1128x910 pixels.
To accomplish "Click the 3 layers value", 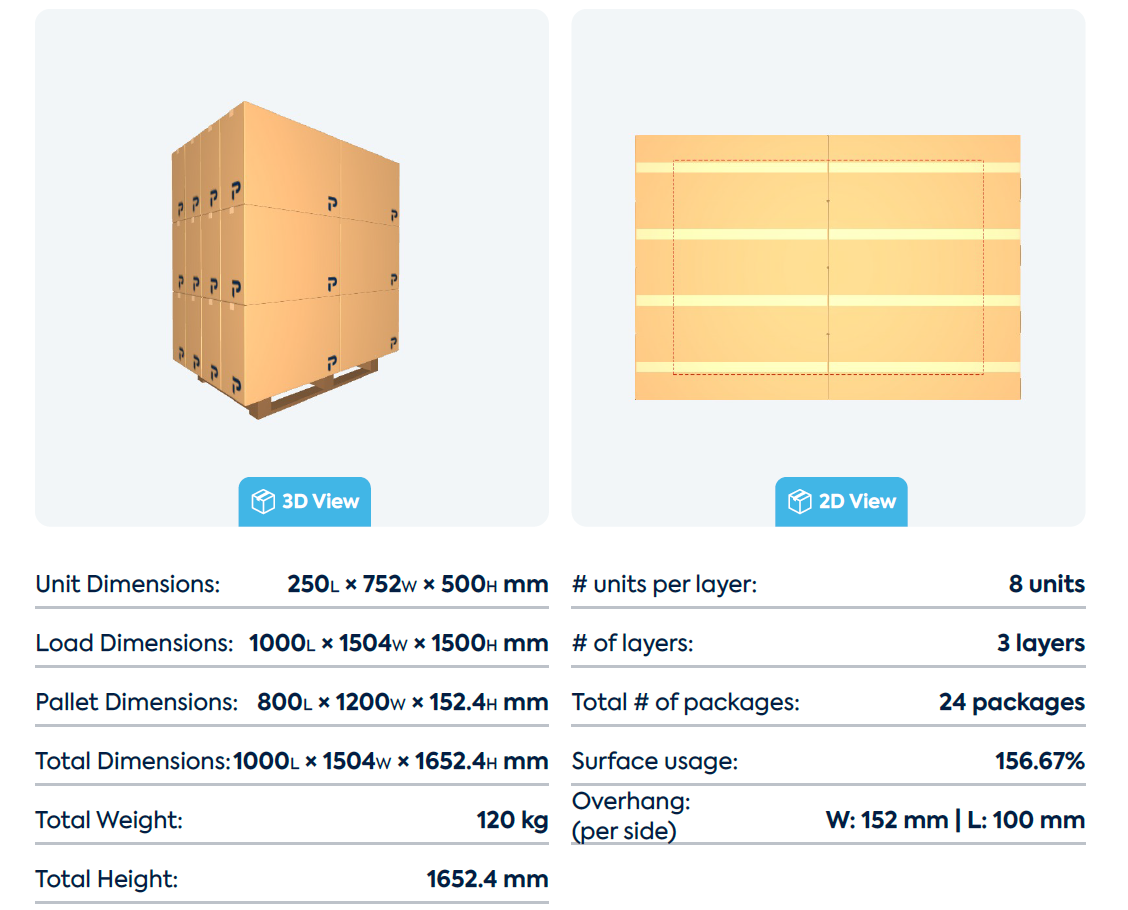I will click(x=1041, y=643).
